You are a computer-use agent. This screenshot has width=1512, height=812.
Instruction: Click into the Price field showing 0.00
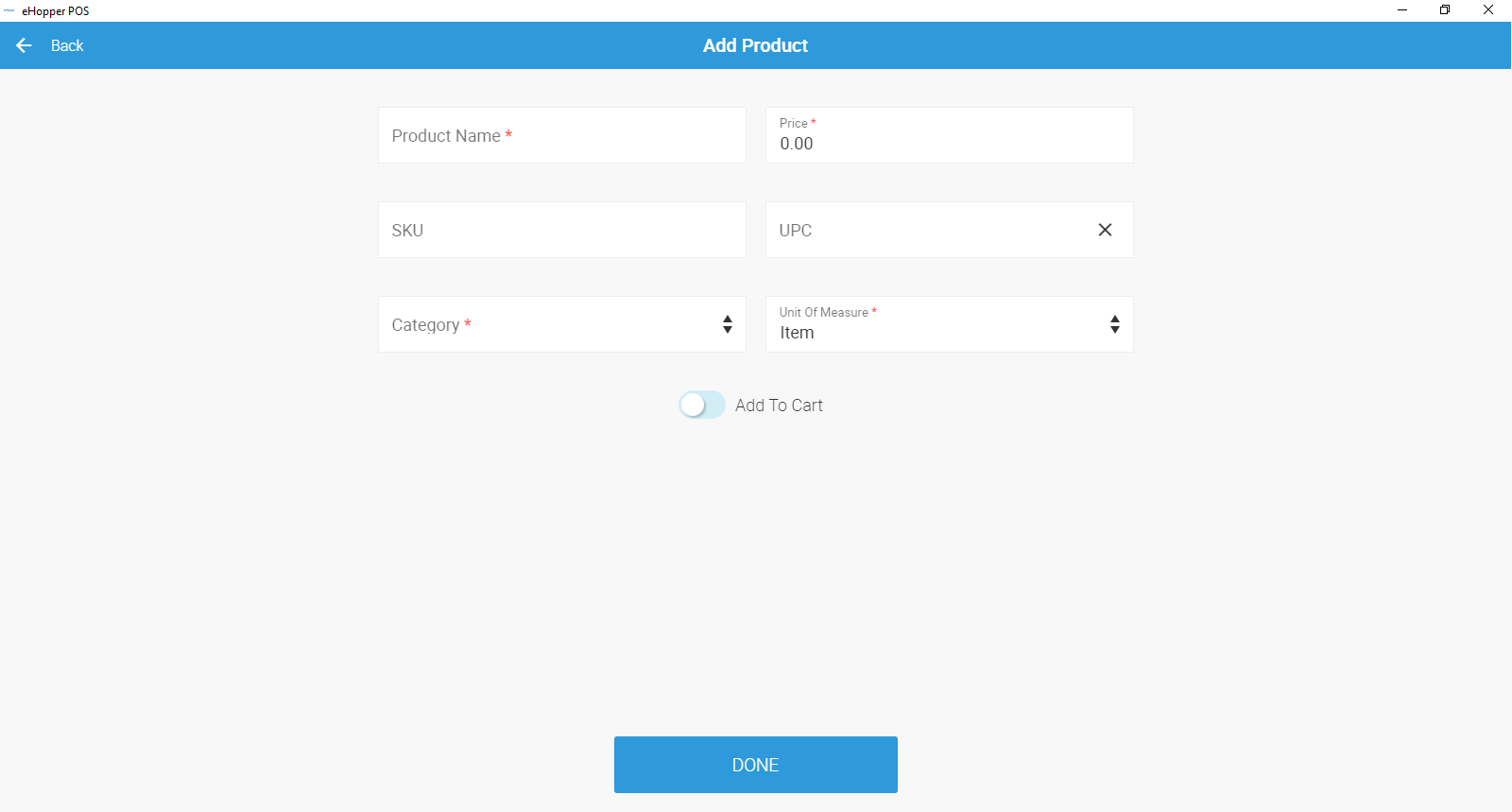coord(950,135)
